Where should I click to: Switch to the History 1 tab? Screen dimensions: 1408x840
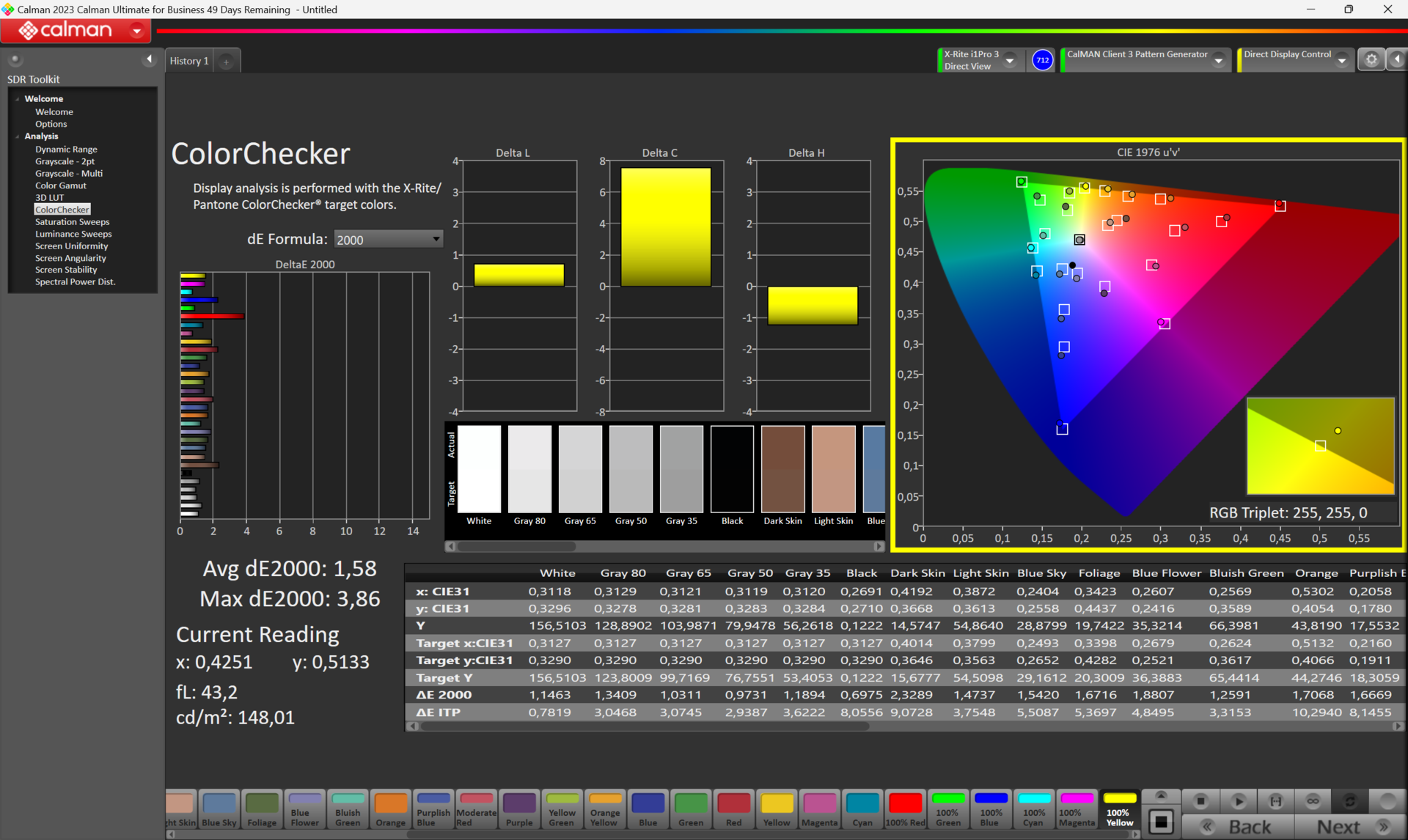click(x=189, y=61)
